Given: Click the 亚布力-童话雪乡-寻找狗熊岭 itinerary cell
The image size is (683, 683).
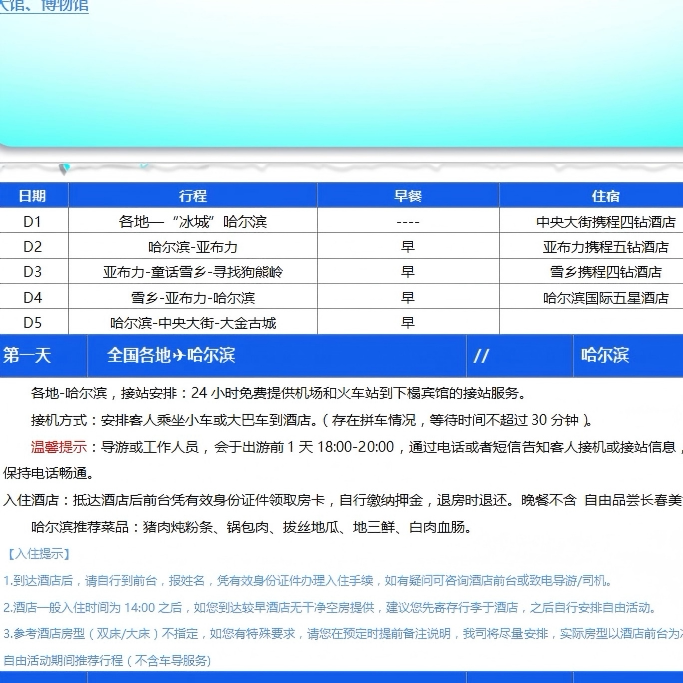Looking at the screenshot, I should pos(193,272).
